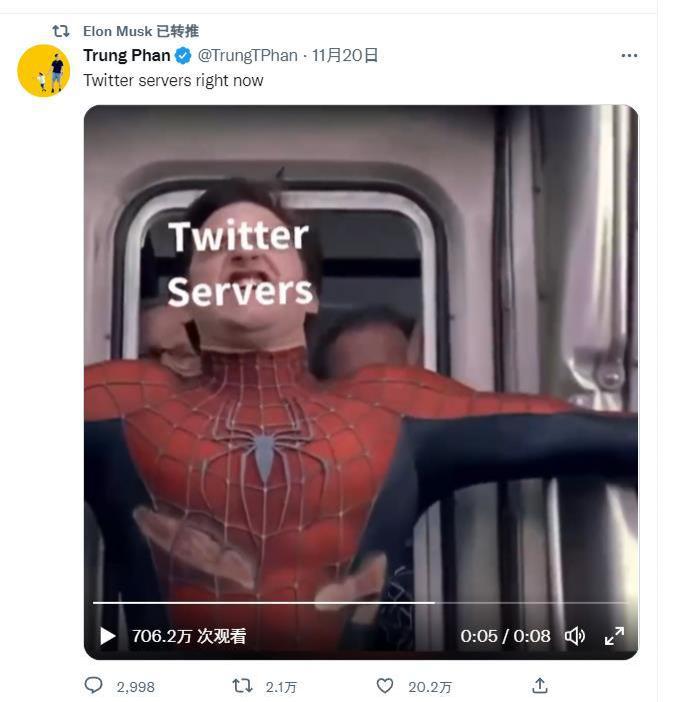Click the blue verified badge

click(x=183, y=56)
